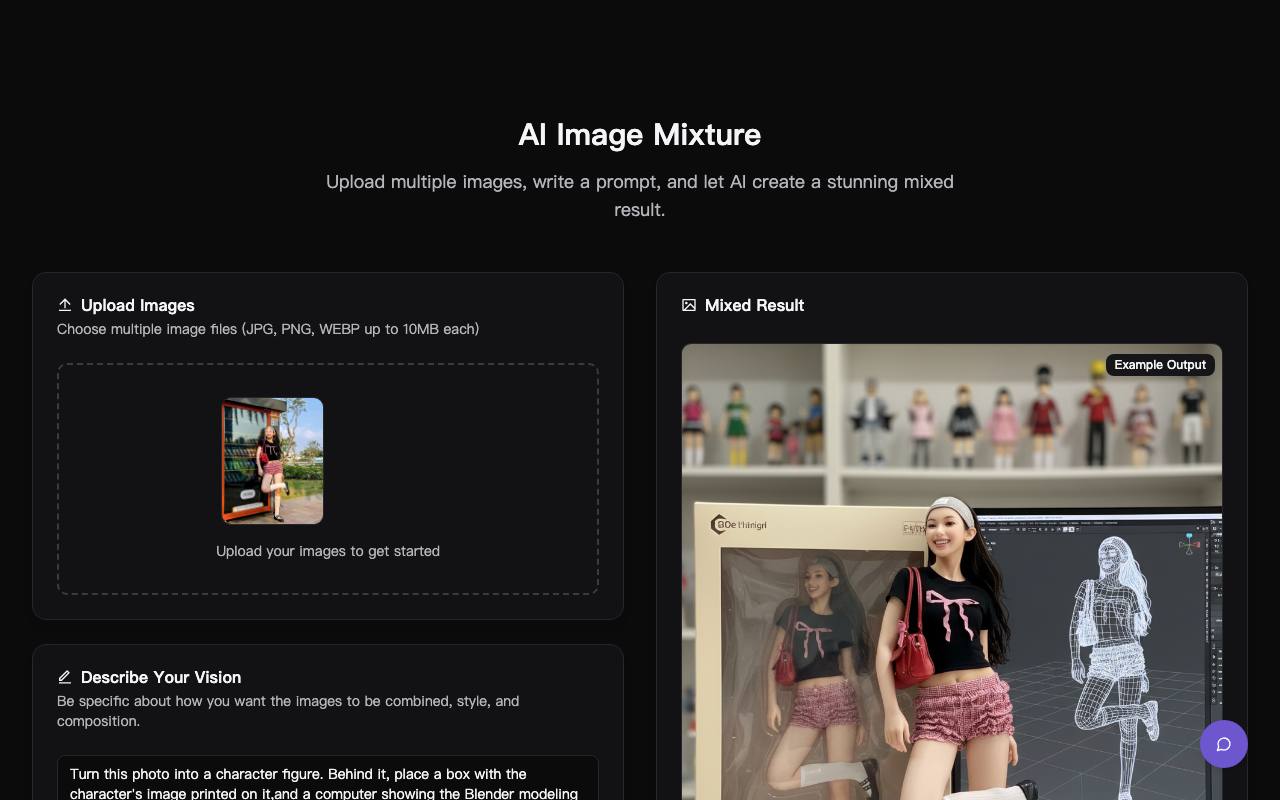Click the prompt text box starting 'Turn this photo'
Screen dimensions: 1280x800
(x=328, y=778)
